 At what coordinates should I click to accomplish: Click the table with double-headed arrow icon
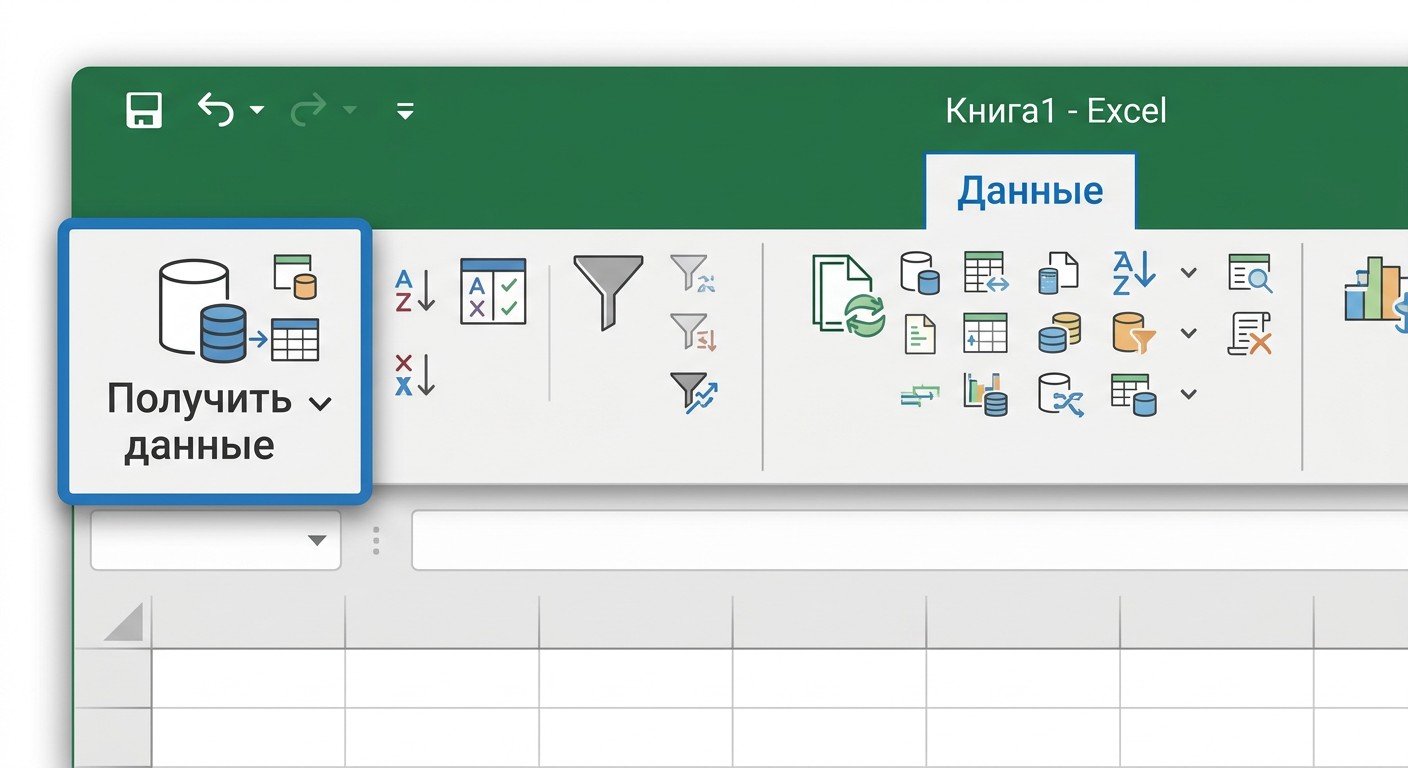986,272
